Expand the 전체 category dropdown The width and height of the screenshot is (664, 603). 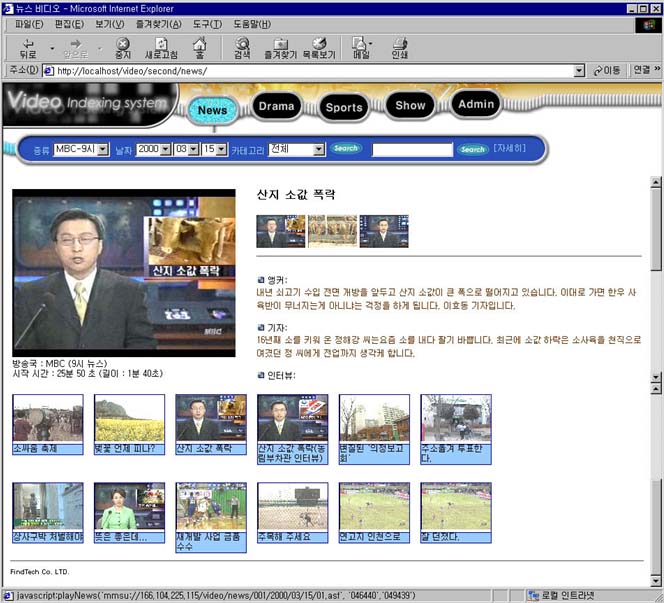pos(319,149)
